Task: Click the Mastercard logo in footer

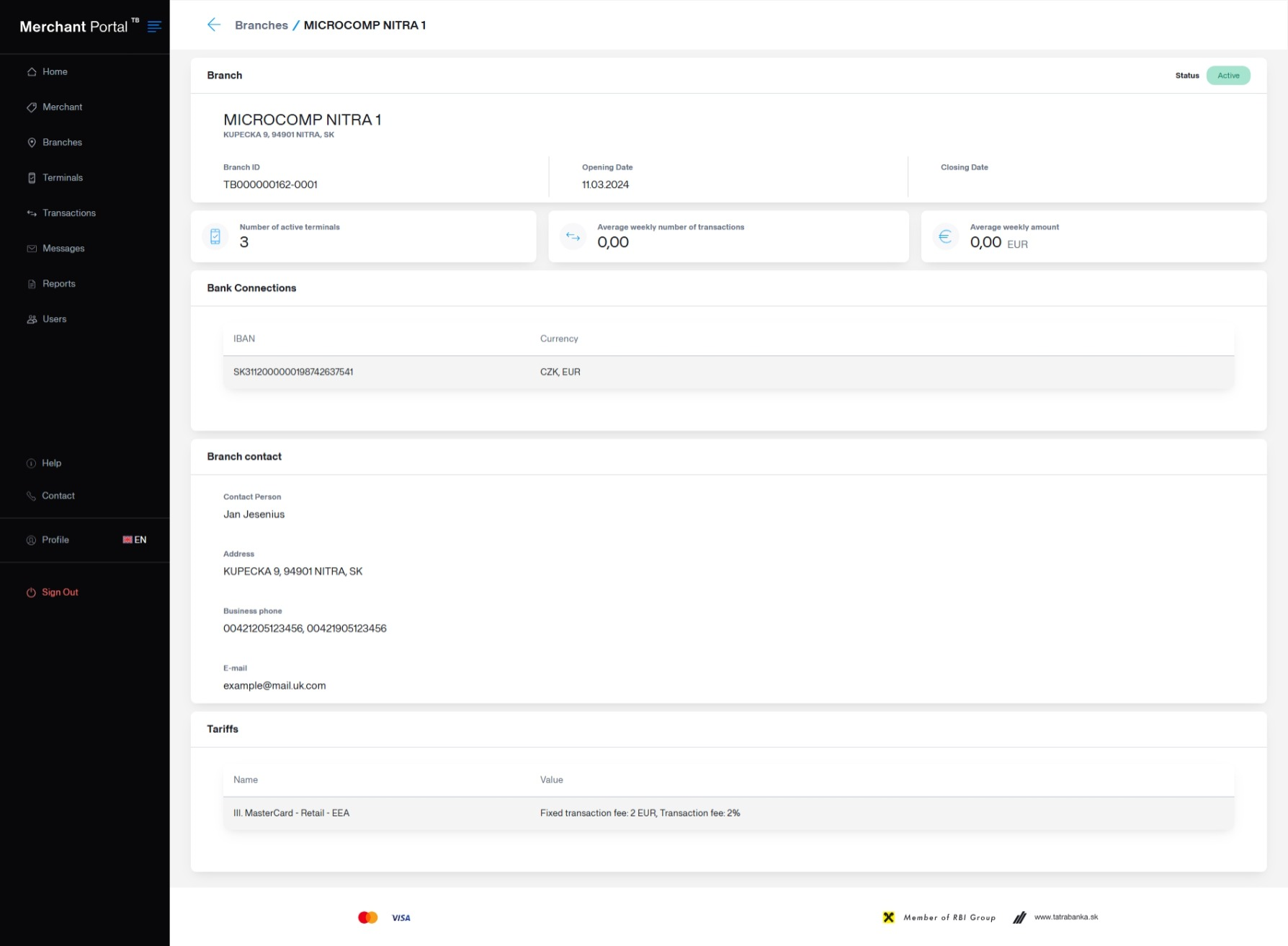Action: coord(367,917)
